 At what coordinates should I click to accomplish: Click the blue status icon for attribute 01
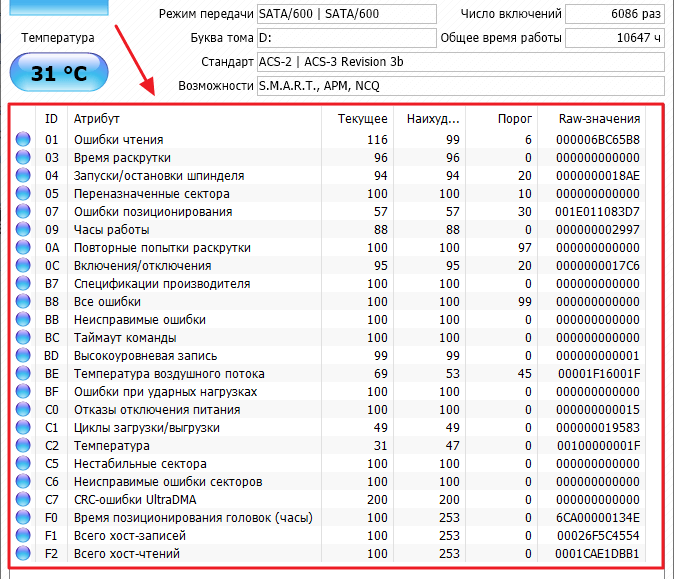23,140
